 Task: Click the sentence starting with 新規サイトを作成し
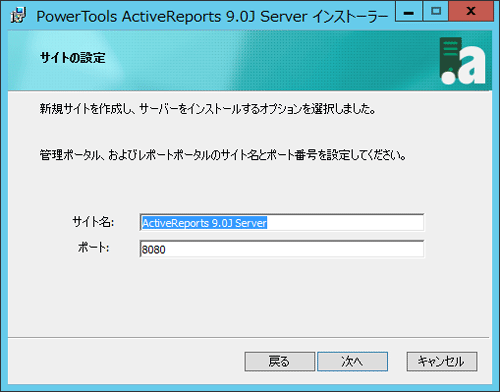pyautogui.click(x=208, y=109)
